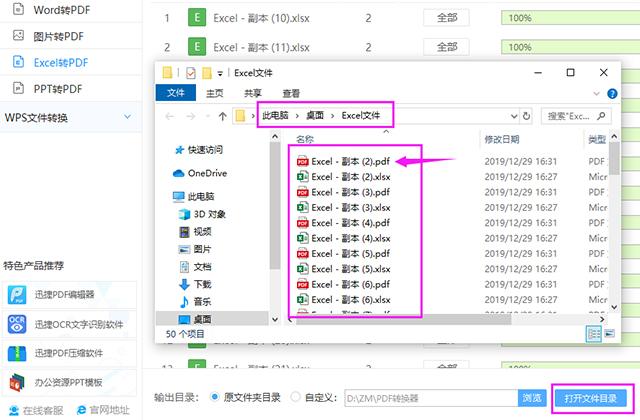This screenshot has width=640, height=420.
Task: Open 官网地址 website link
Action: point(103,410)
